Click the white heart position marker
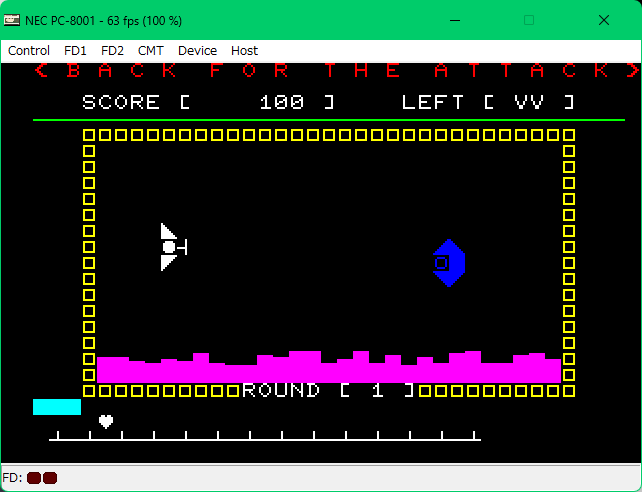The height and width of the screenshot is (492, 642). pos(105,421)
